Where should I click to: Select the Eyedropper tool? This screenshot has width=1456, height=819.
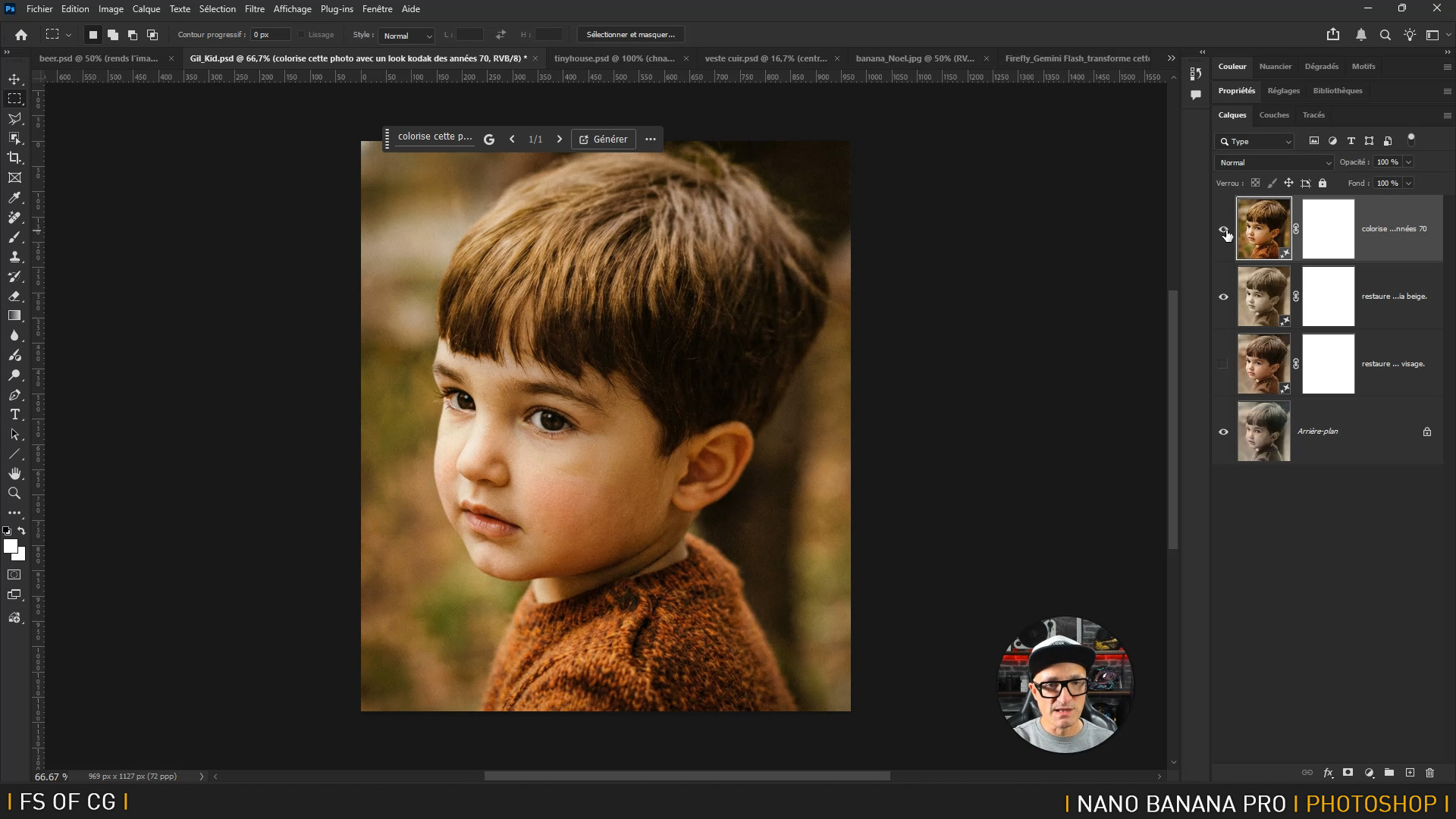click(x=14, y=198)
